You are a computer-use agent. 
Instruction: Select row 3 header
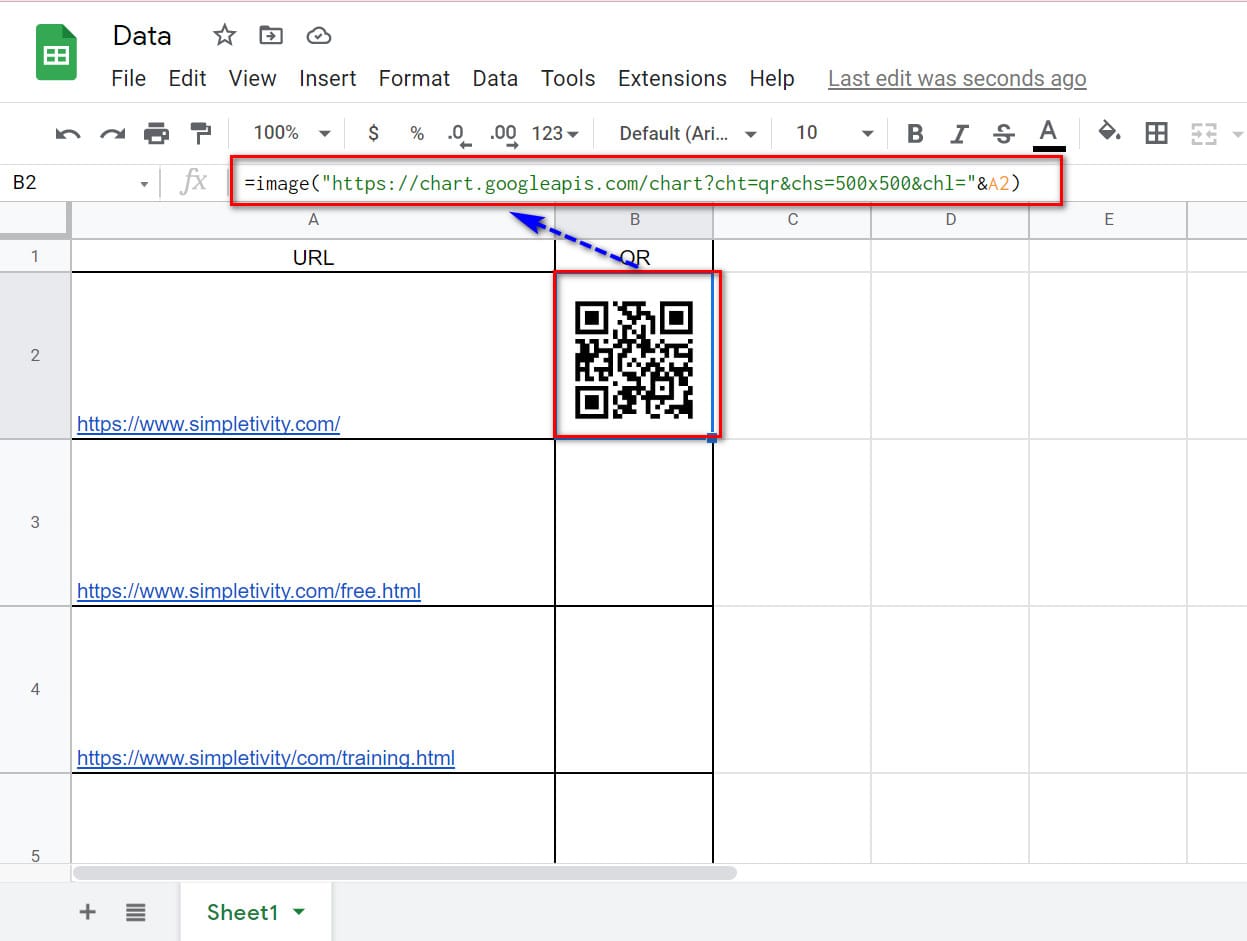35,522
